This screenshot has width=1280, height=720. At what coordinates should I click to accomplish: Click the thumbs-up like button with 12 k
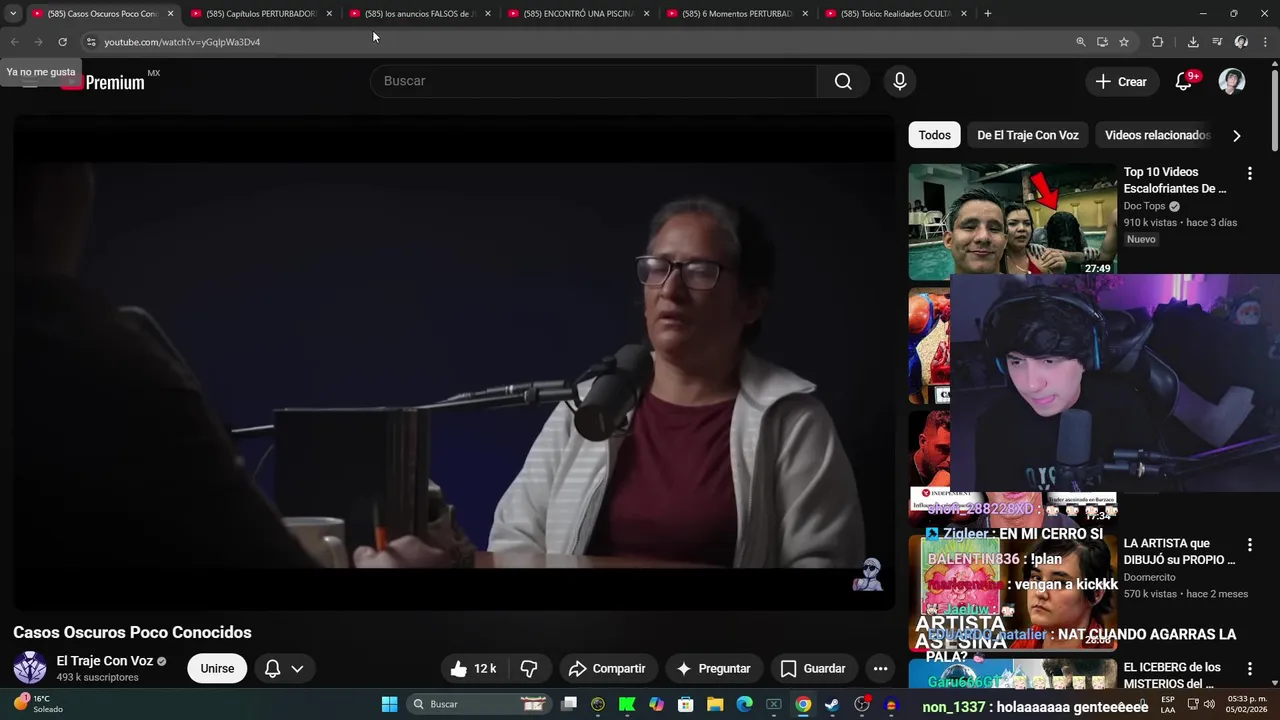pos(474,669)
